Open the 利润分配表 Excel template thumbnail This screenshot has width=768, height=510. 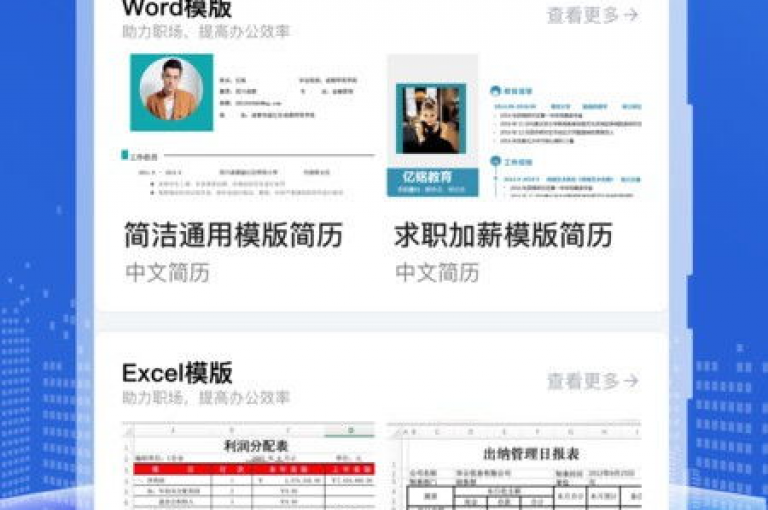[x=248, y=465]
